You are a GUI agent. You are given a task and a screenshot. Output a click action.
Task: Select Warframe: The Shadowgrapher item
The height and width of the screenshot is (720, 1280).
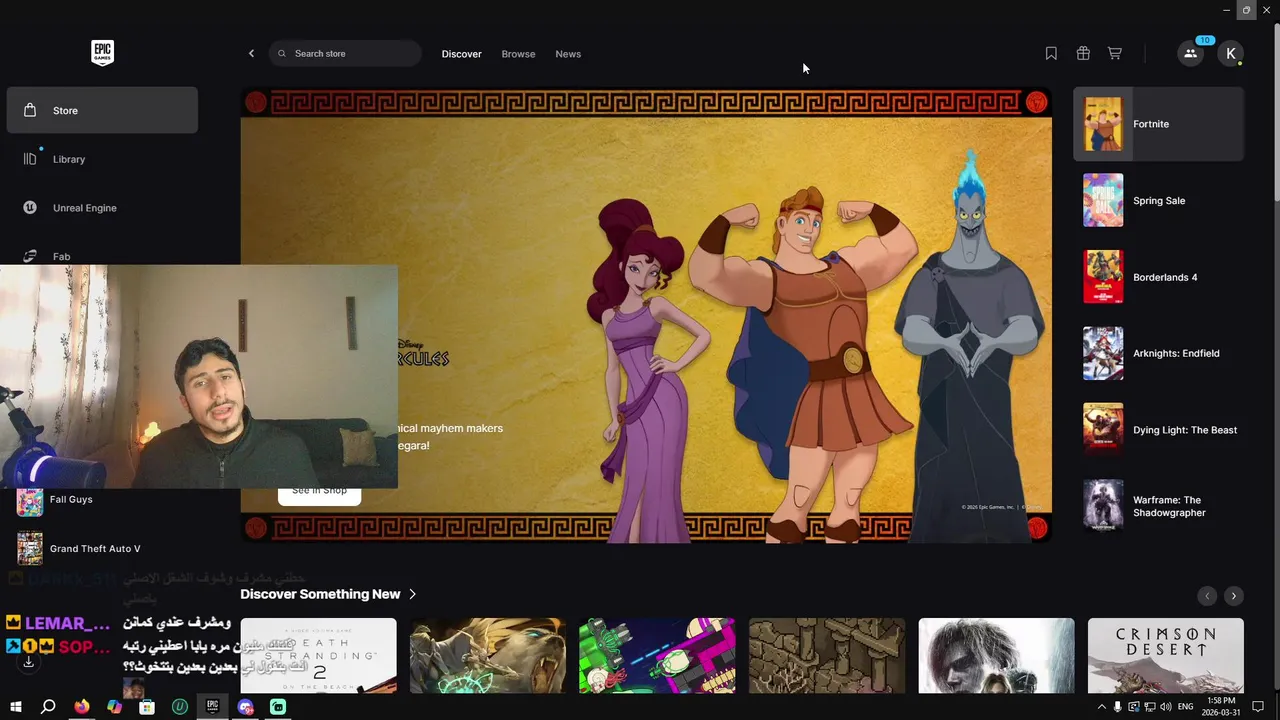1158,506
